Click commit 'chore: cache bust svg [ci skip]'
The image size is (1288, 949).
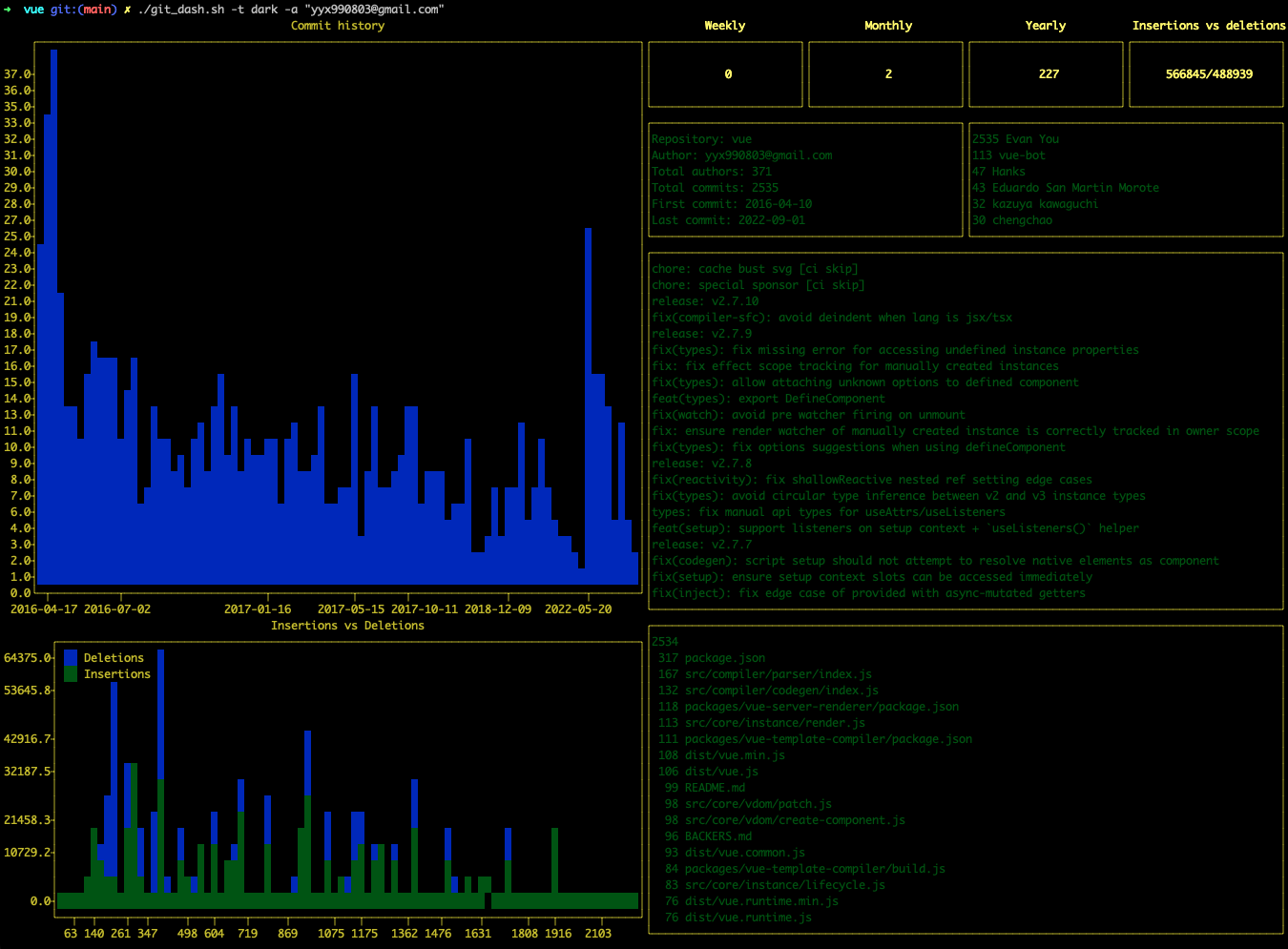coord(755,269)
